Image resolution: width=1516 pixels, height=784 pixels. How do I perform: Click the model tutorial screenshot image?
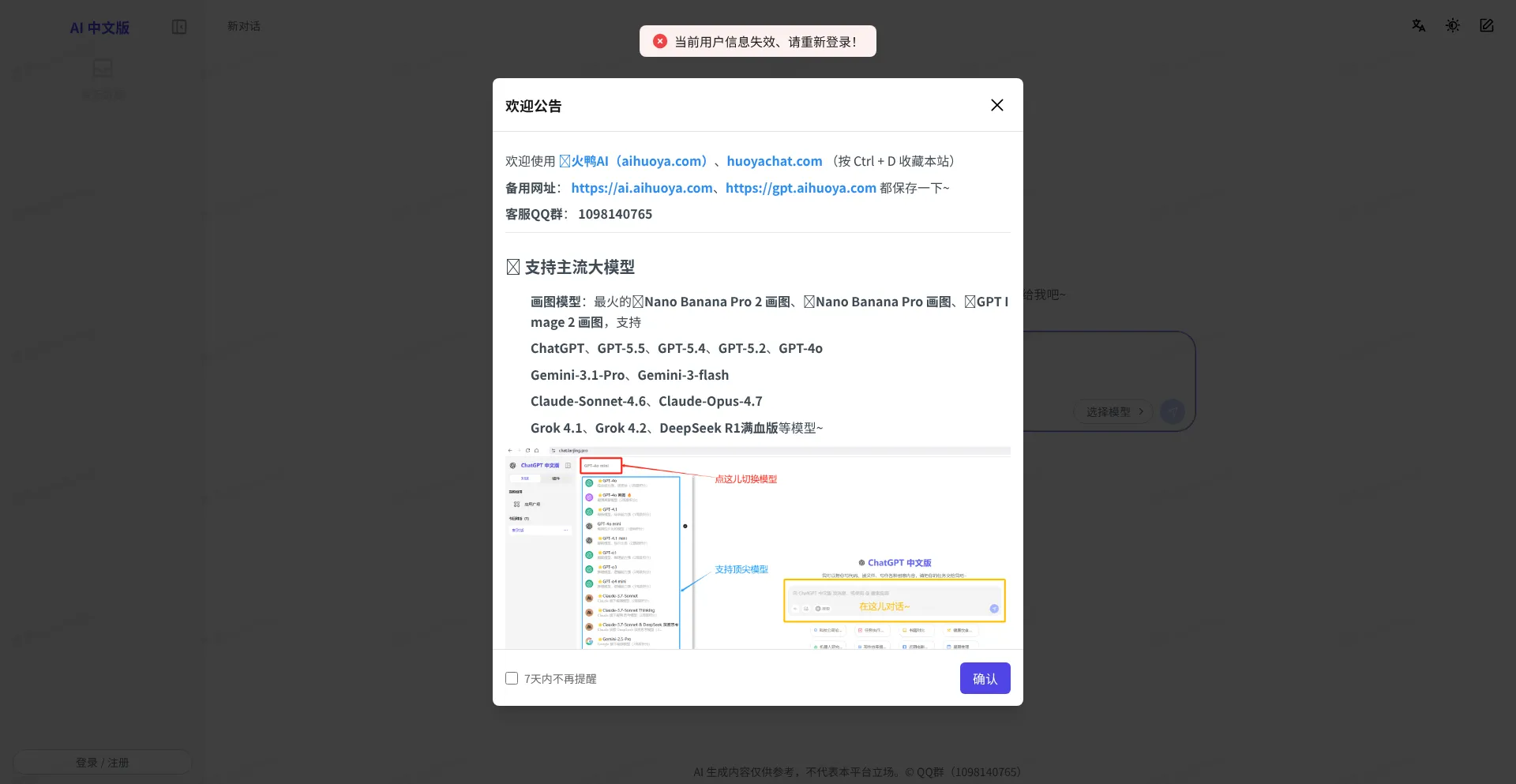coord(758,547)
